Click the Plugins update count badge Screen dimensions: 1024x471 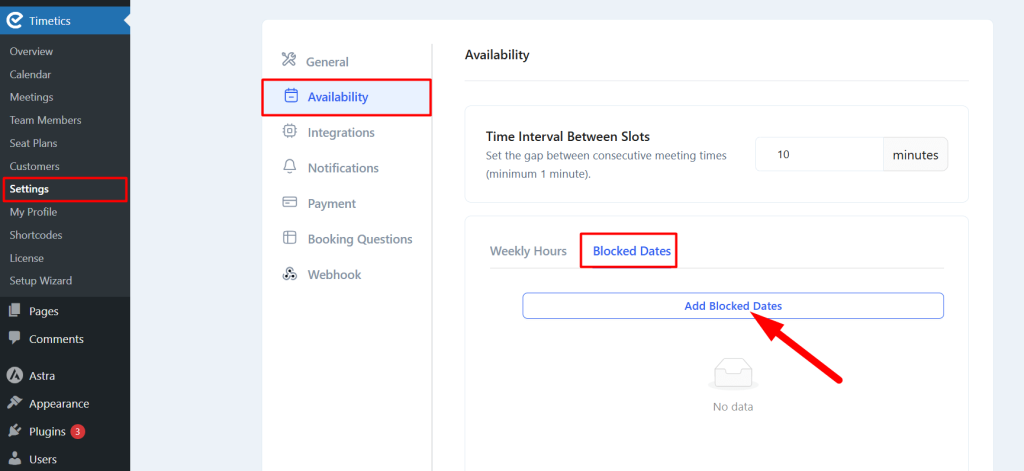tap(78, 431)
